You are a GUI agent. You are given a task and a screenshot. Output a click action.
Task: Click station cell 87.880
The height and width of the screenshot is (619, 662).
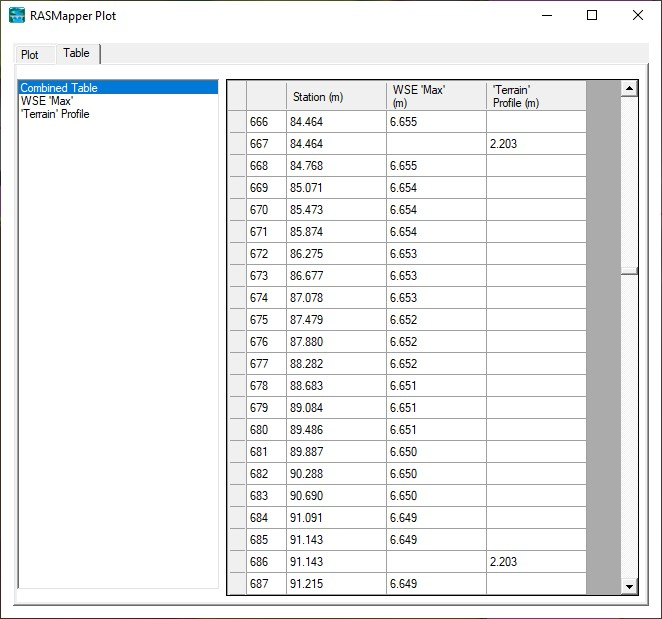coord(336,342)
